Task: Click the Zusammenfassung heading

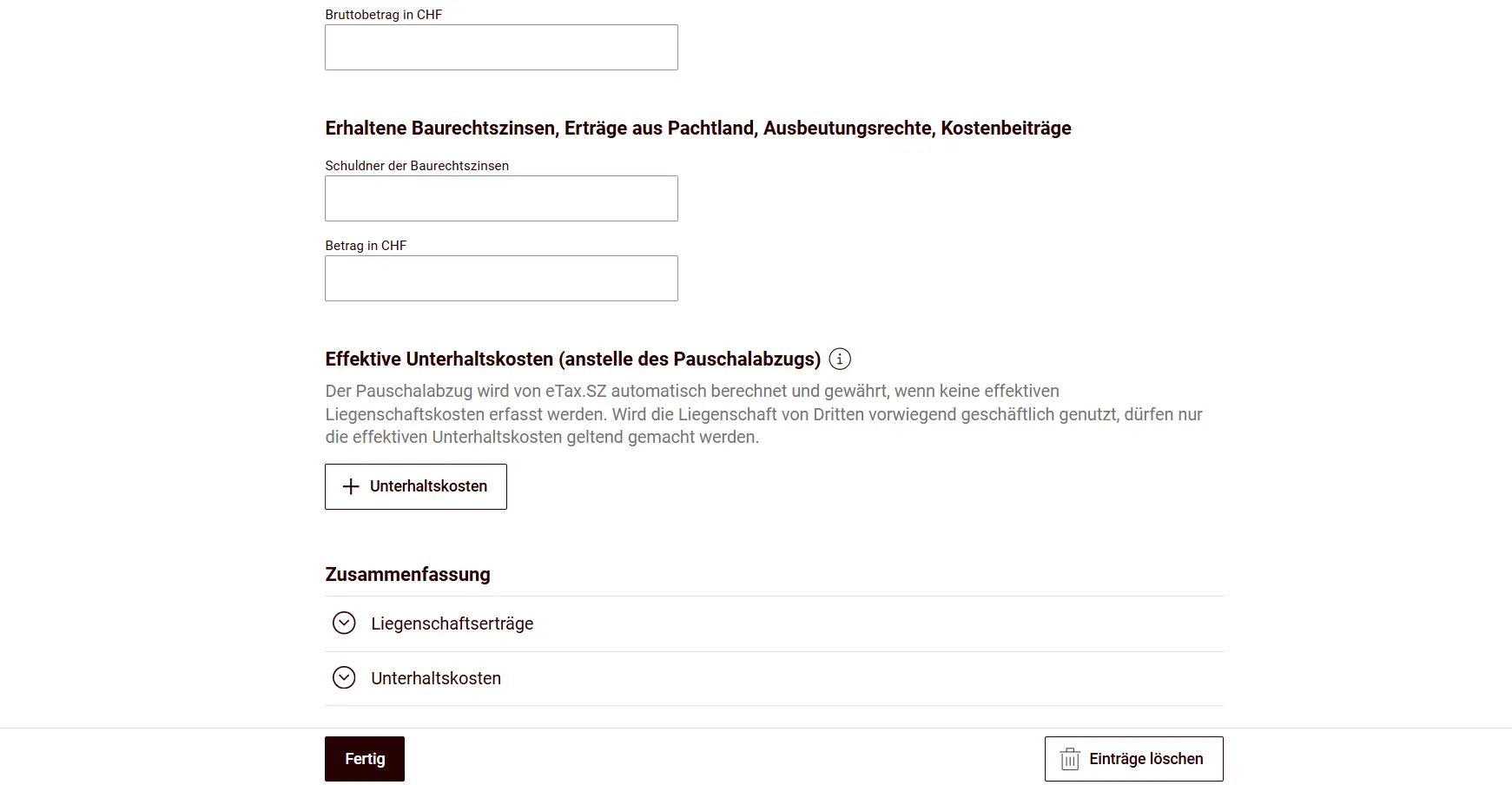Action: click(x=407, y=574)
